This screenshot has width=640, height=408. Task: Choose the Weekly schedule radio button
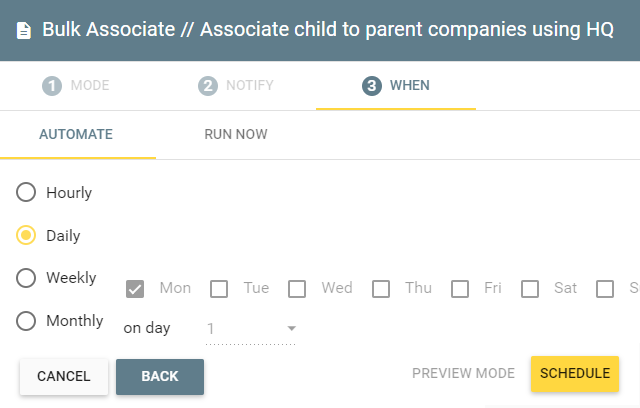[x=26, y=278]
